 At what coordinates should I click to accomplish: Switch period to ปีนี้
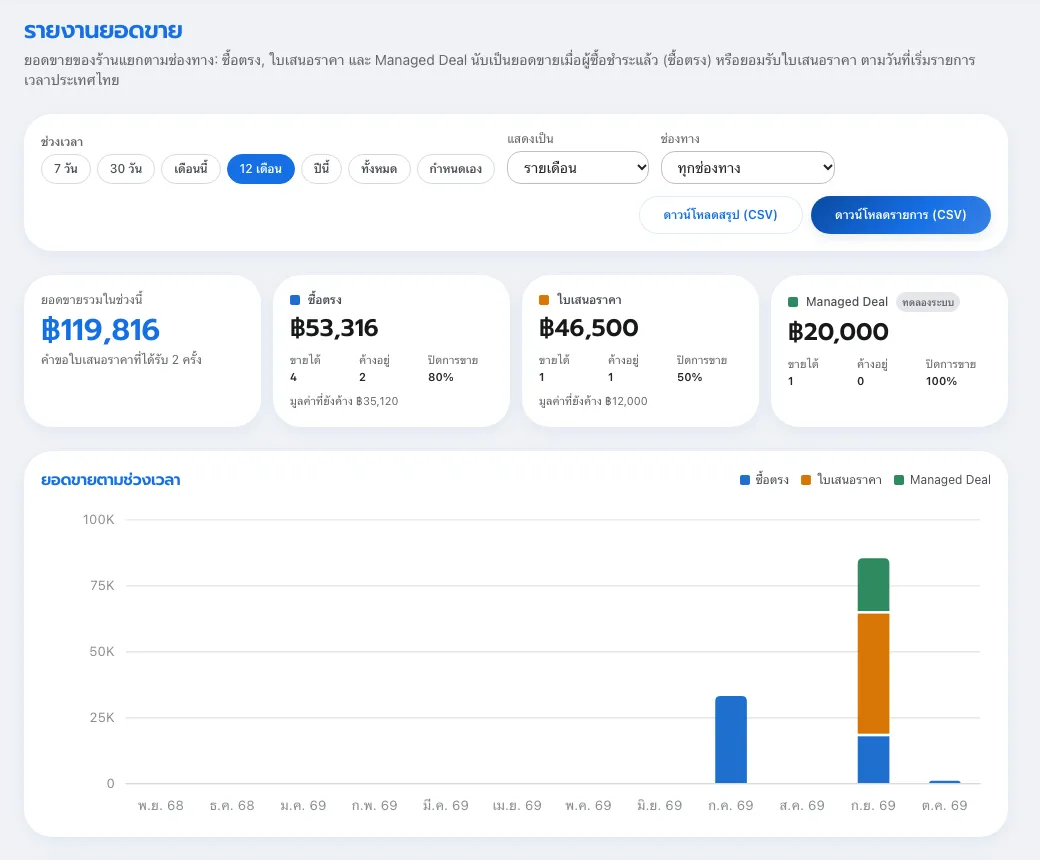click(322, 168)
